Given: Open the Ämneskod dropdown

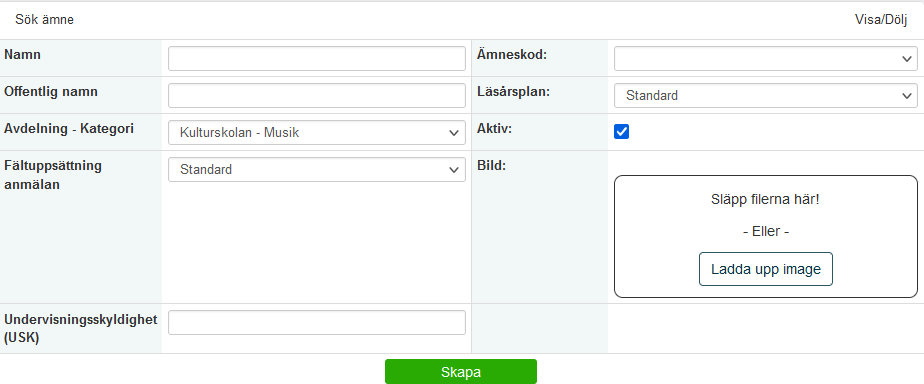Looking at the screenshot, I should pos(765,58).
